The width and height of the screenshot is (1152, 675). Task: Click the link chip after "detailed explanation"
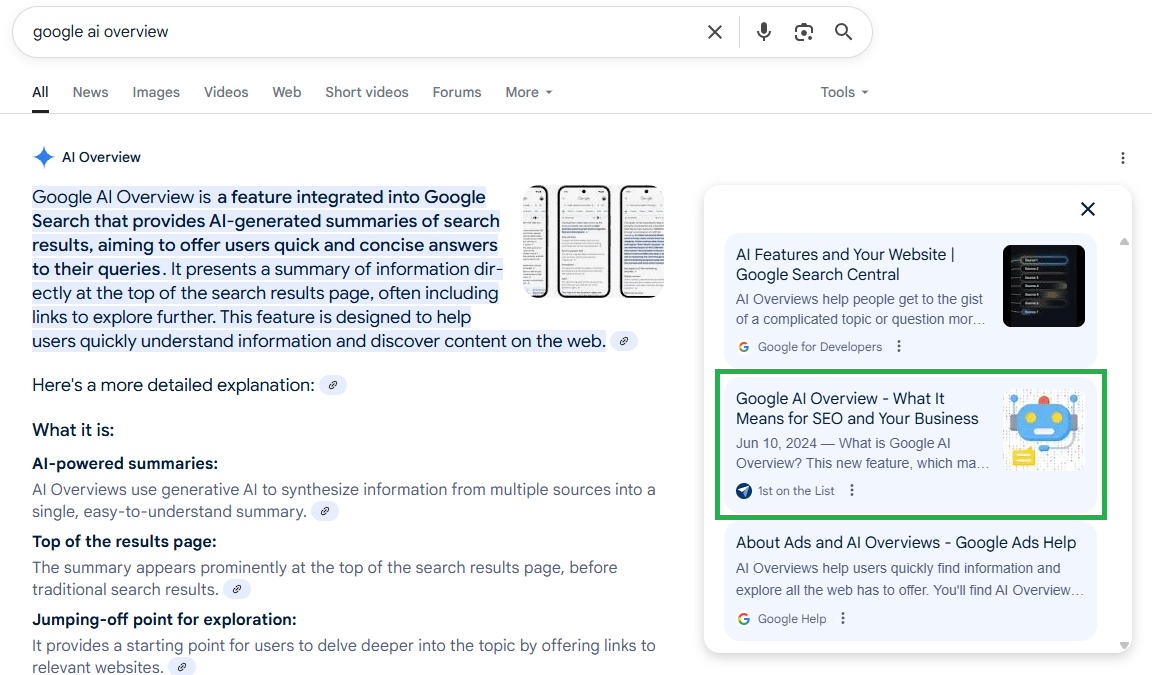pyautogui.click(x=333, y=384)
